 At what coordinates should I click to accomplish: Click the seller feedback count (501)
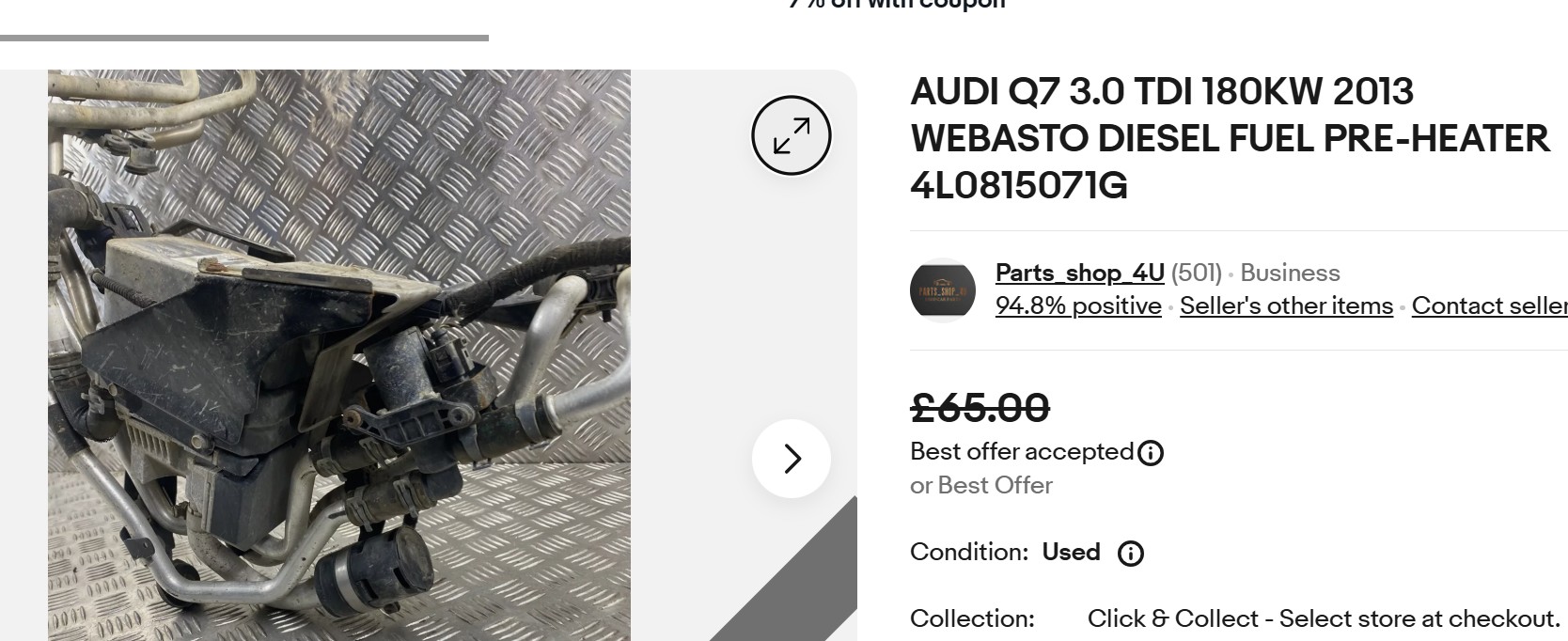(x=1196, y=273)
